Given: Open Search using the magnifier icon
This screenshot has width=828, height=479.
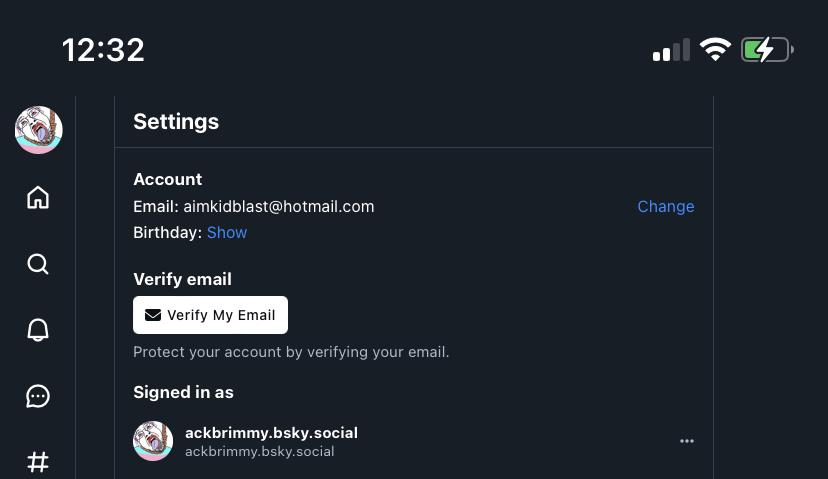Looking at the screenshot, I should 38,264.
